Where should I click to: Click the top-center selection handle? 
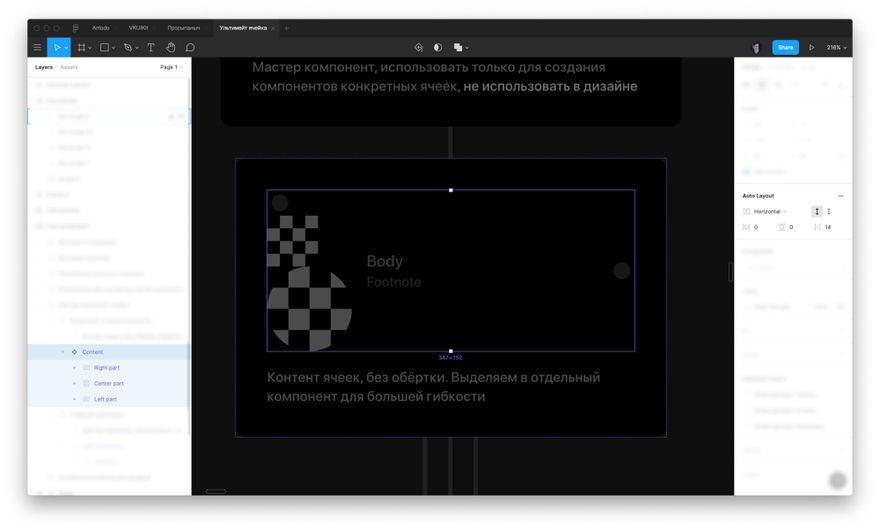coord(451,190)
